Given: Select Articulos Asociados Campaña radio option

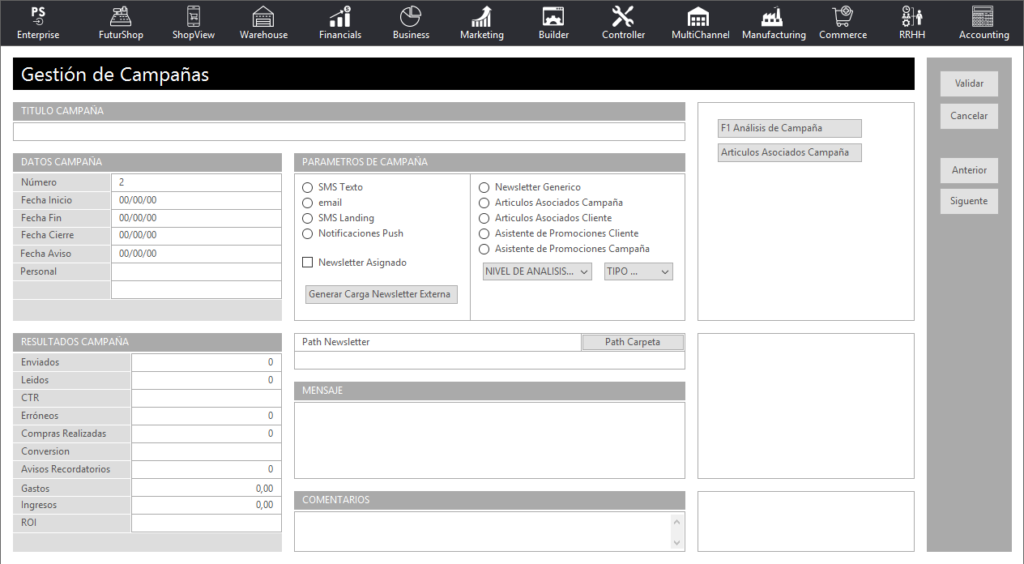Looking at the screenshot, I should coord(484,203).
